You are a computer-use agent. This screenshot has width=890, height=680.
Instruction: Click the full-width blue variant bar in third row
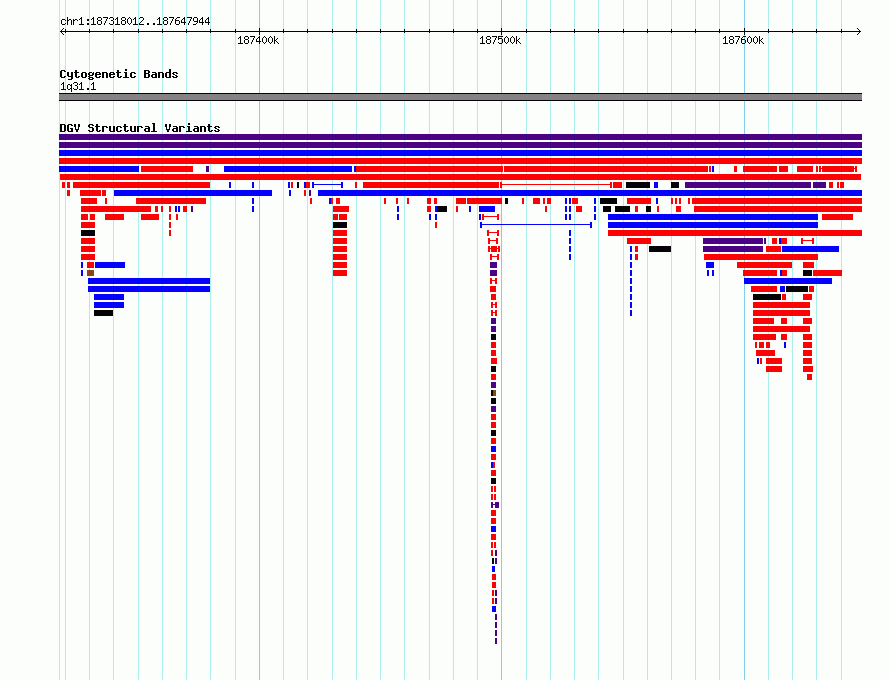(x=460, y=153)
